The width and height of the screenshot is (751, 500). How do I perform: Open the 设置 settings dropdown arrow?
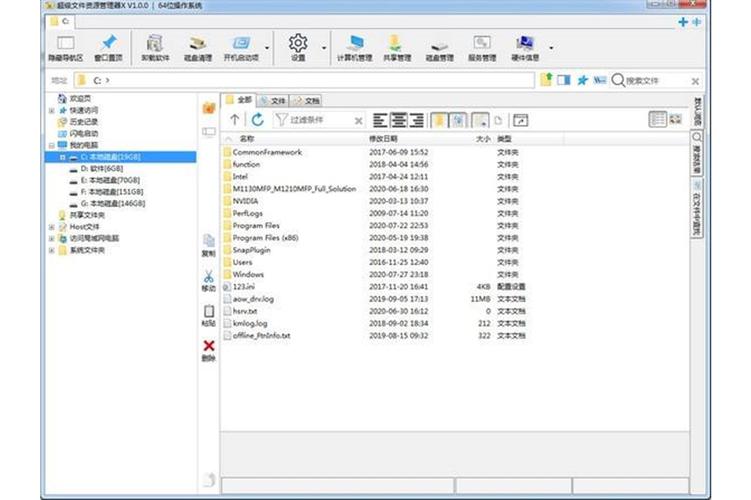[x=324, y=47]
